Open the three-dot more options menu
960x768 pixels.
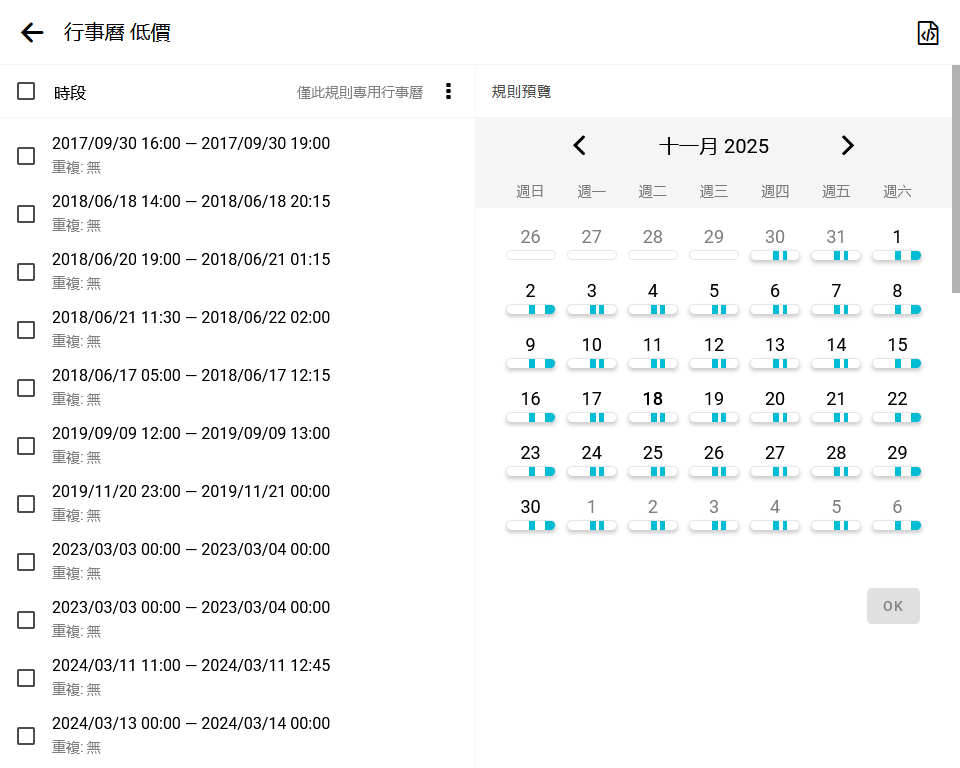pyautogui.click(x=448, y=92)
